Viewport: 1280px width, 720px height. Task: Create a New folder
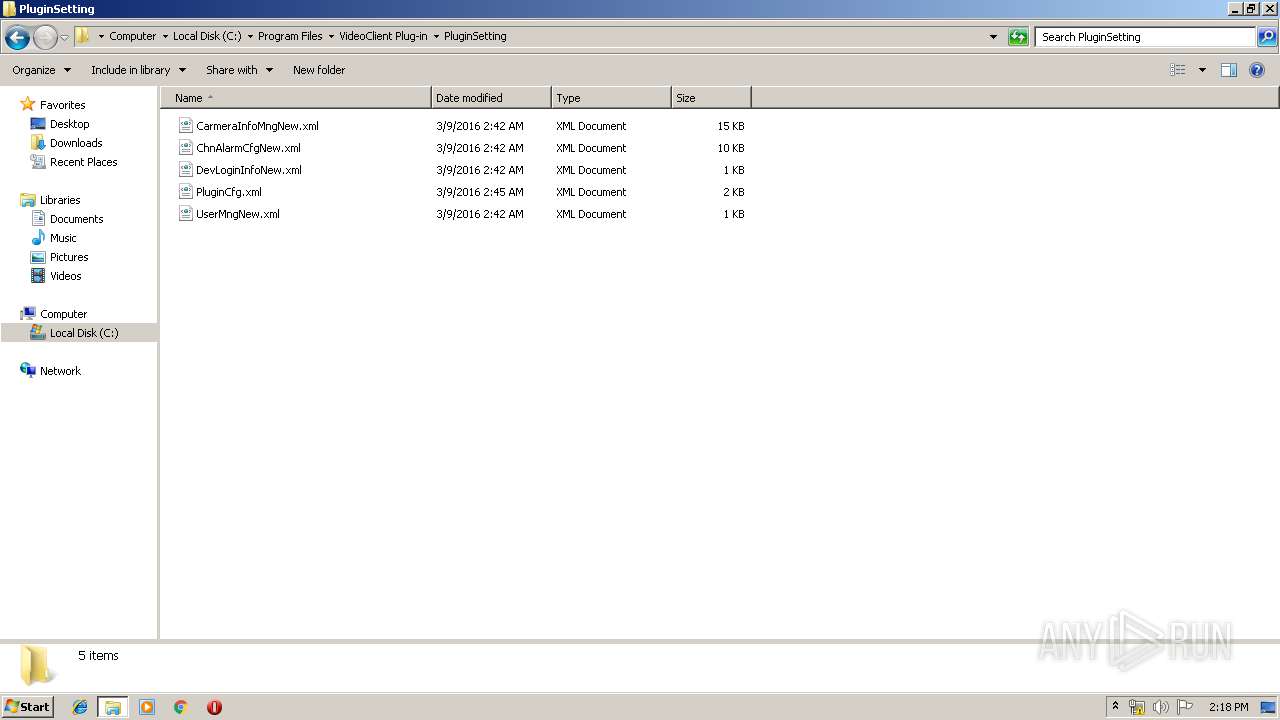click(319, 70)
